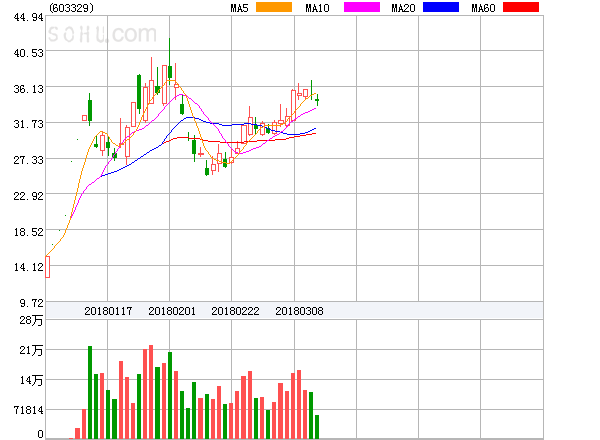Screen dimensions: 600x440
Task: Click the 36.13 price axis label
Action: [28, 89]
